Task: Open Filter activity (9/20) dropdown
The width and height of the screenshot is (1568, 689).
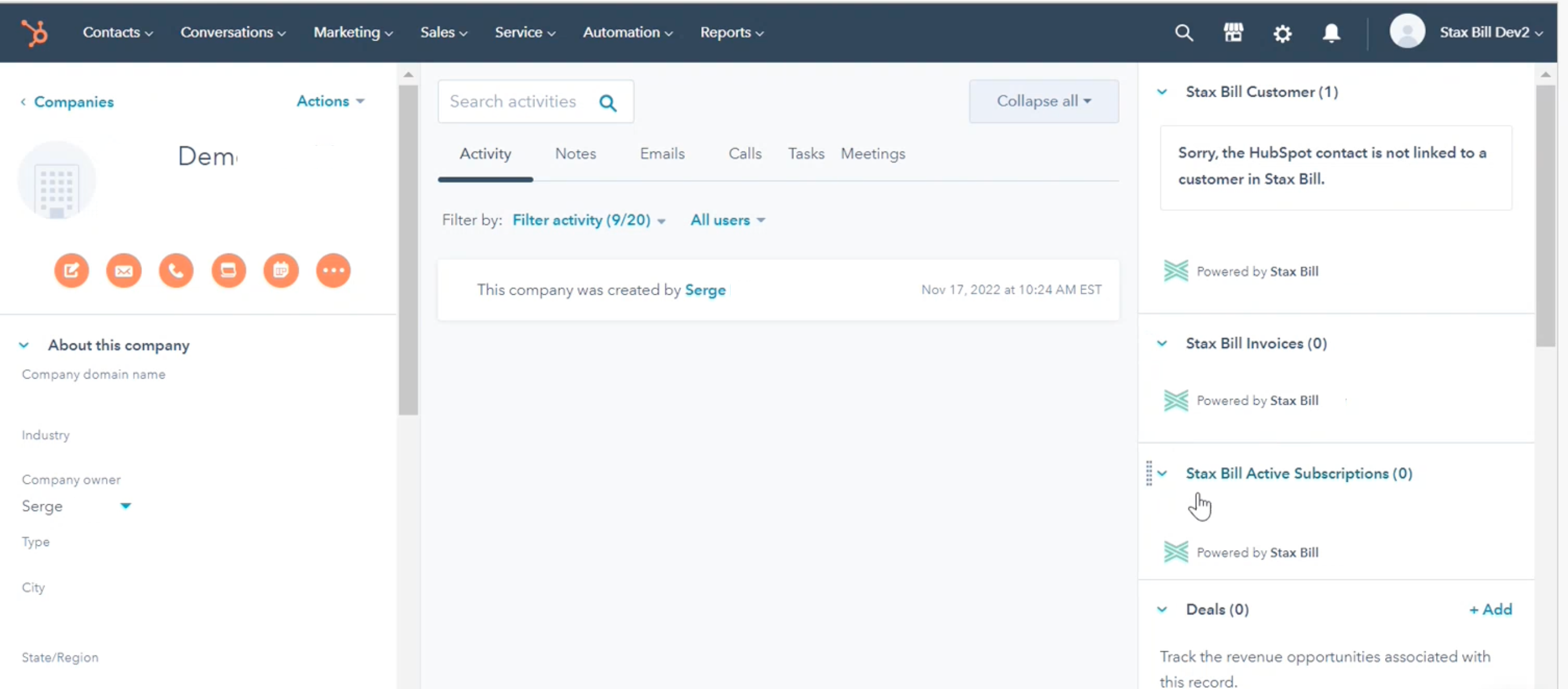Action: pos(588,221)
